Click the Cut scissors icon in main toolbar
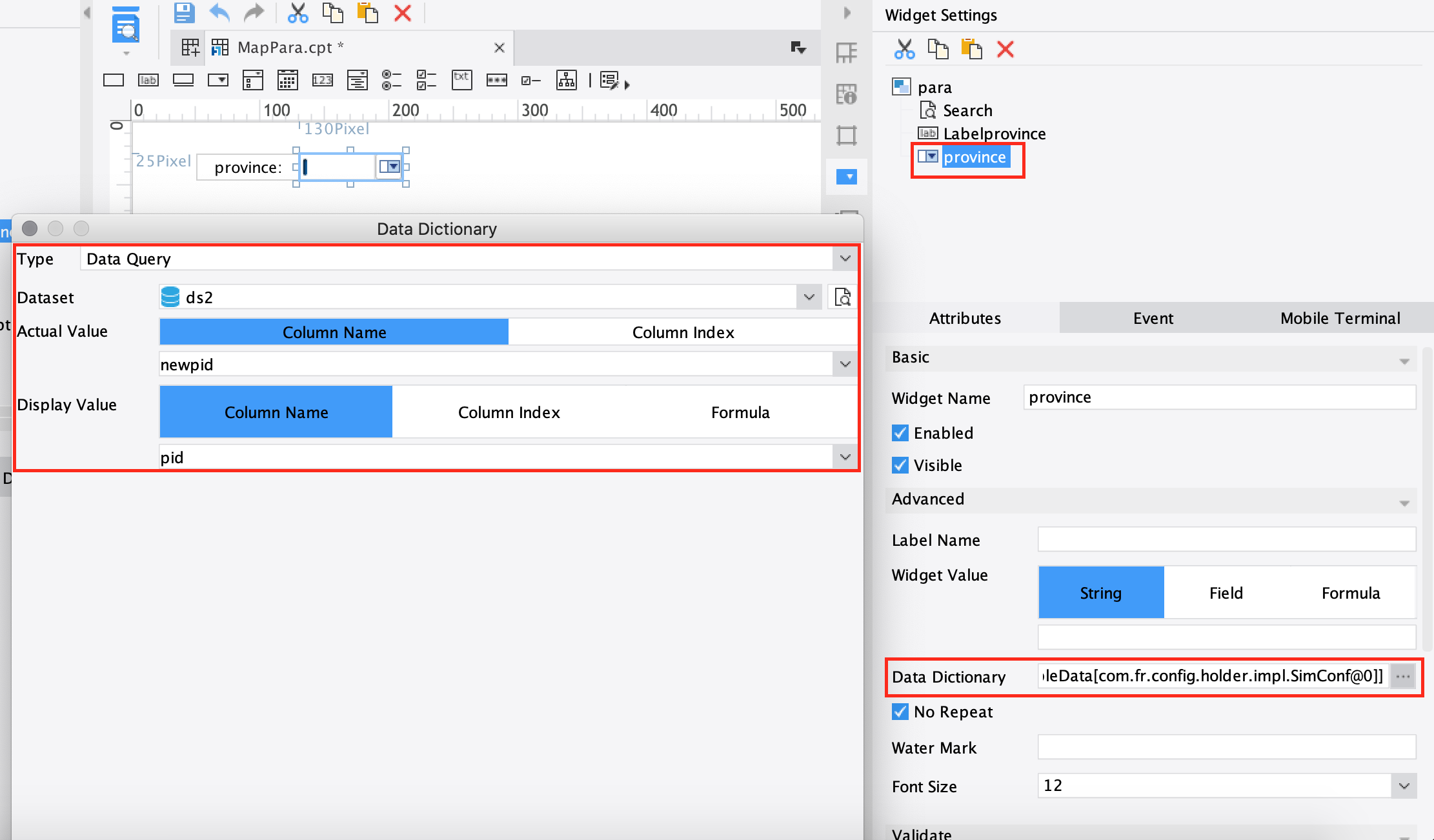 (298, 12)
